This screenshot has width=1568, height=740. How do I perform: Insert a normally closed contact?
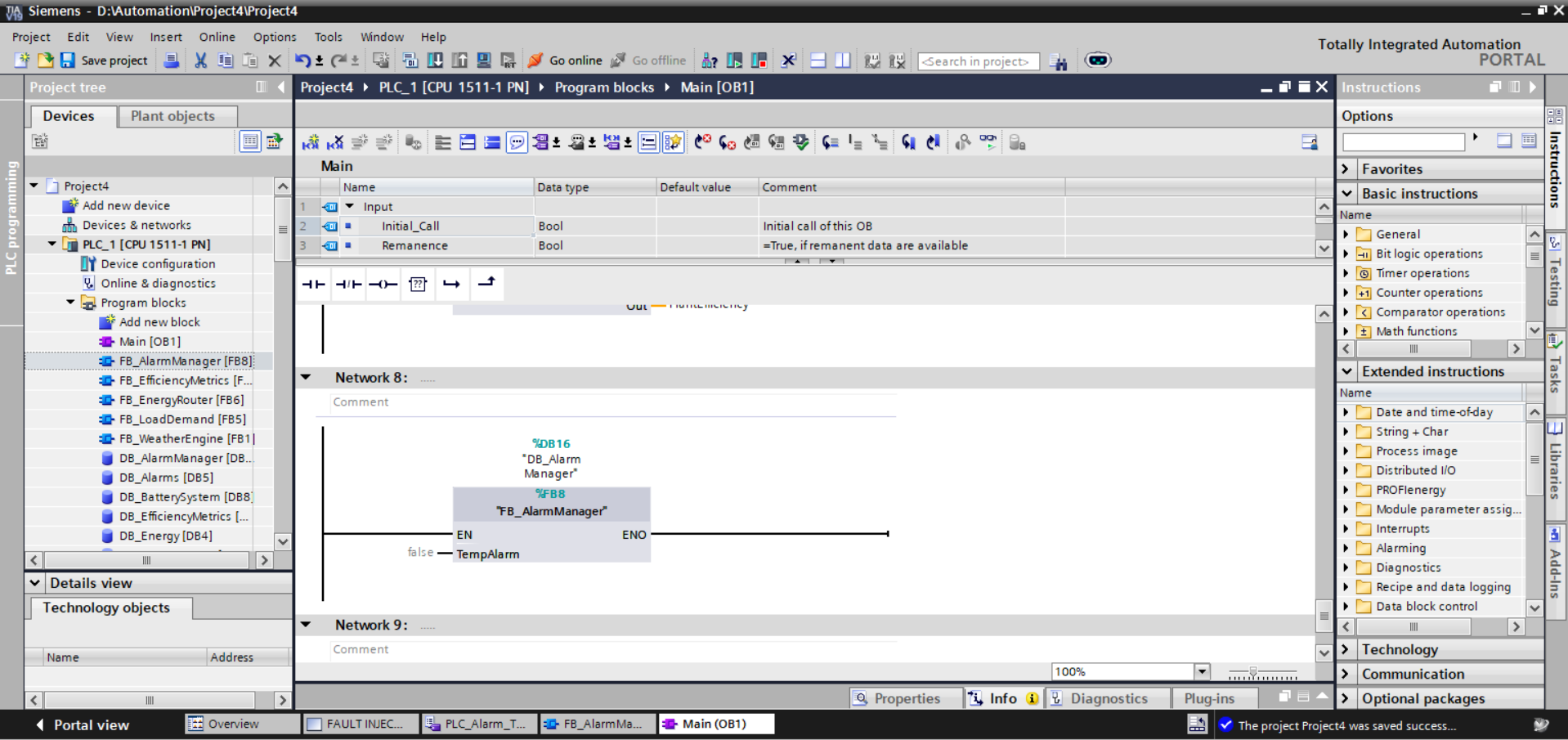[x=348, y=285]
